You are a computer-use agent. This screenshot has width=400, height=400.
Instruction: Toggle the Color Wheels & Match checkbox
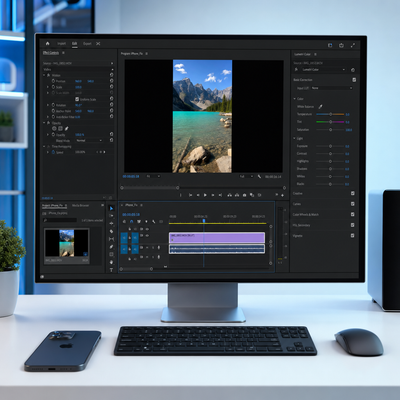(x=353, y=214)
